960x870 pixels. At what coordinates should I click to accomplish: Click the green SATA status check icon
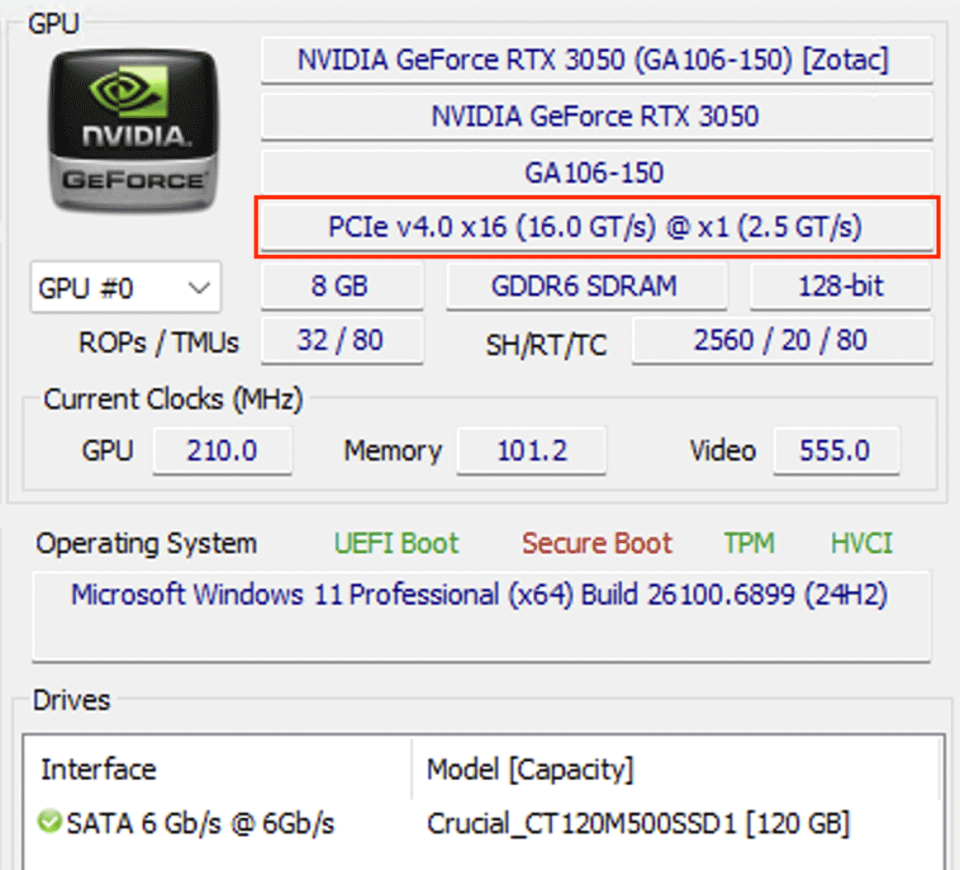tap(49, 822)
